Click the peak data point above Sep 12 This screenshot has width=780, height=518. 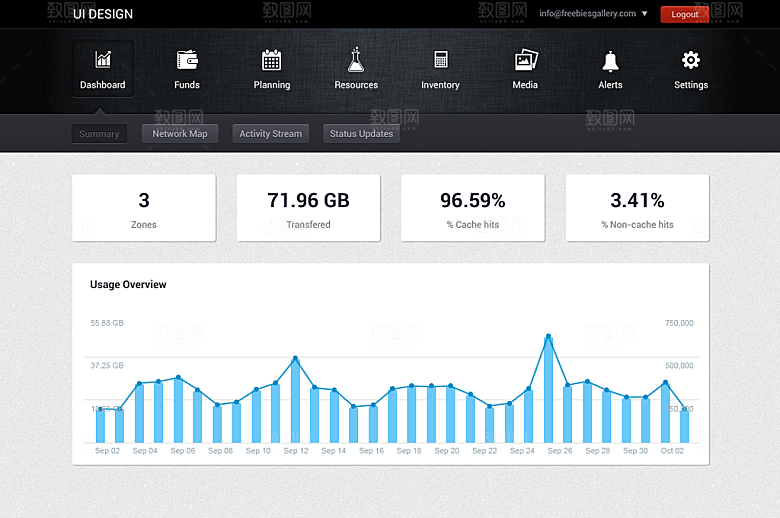click(x=295, y=358)
